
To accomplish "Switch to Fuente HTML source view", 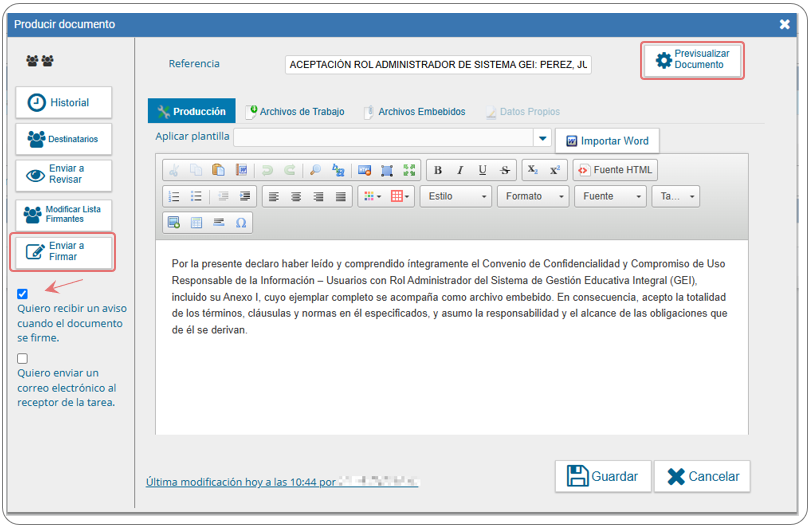I will pos(615,170).
